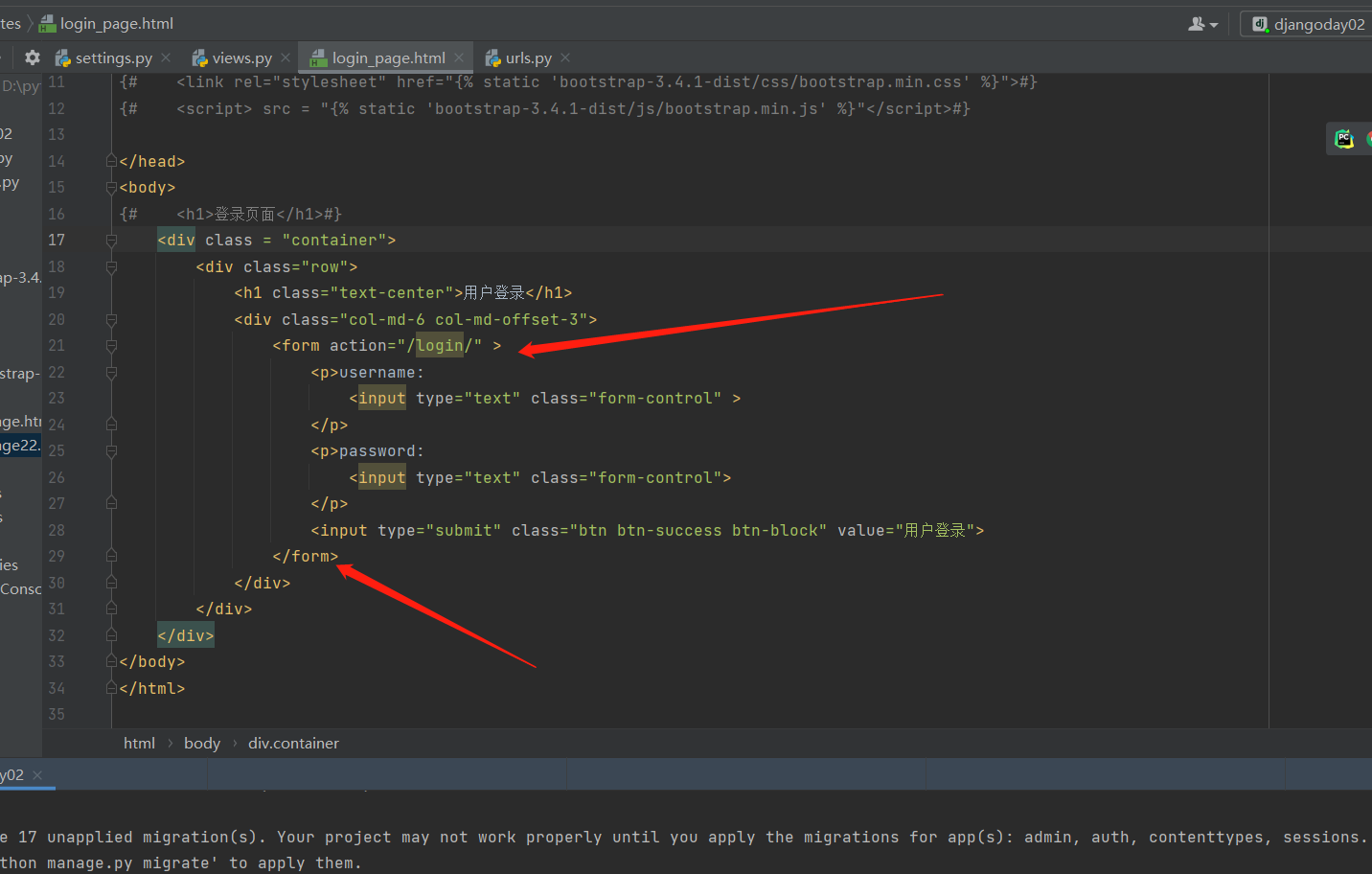1372x874 pixels.
Task: Click the Python file icon on settings.py tab
Action: 63,58
